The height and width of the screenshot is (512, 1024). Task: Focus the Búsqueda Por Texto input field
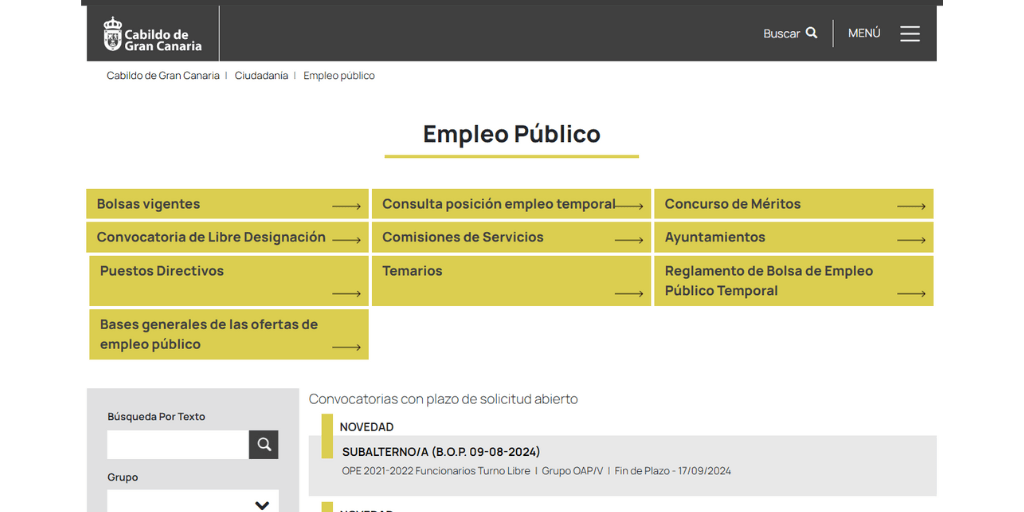coord(178,445)
